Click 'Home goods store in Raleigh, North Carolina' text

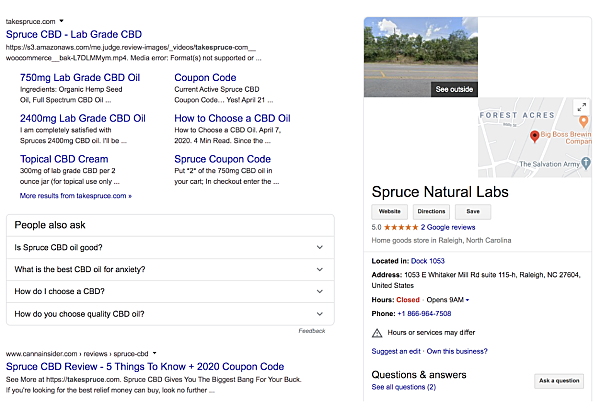tap(441, 241)
